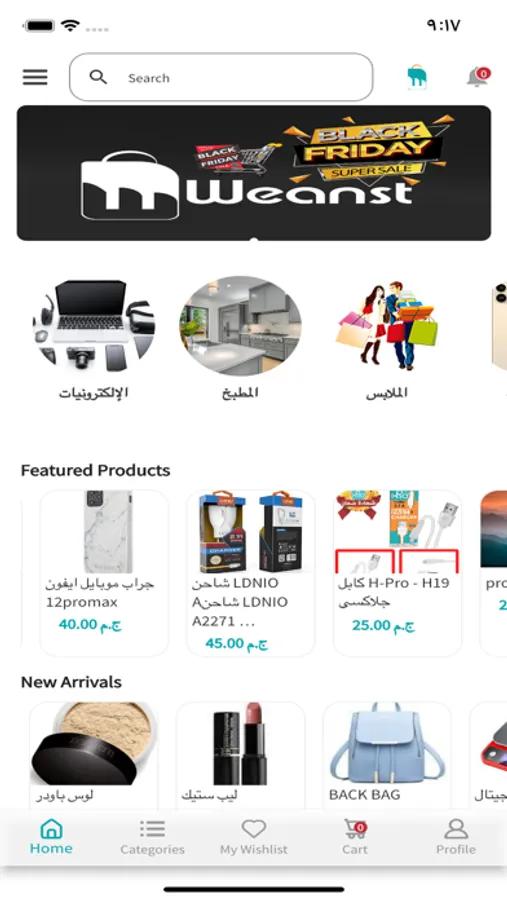Open the teal shopping bag icon
This screenshot has width=507, height=900.
(417, 77)
